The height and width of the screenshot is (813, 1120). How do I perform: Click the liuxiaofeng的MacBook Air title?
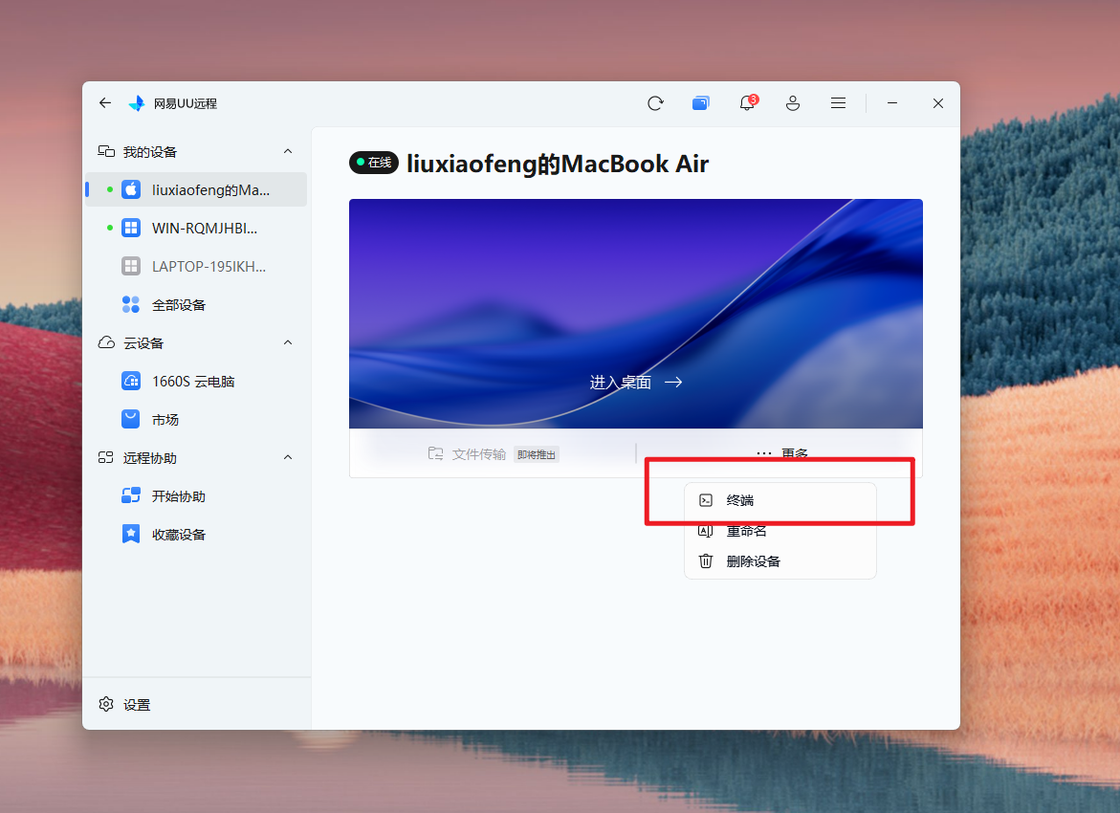[x=558, y=164]
